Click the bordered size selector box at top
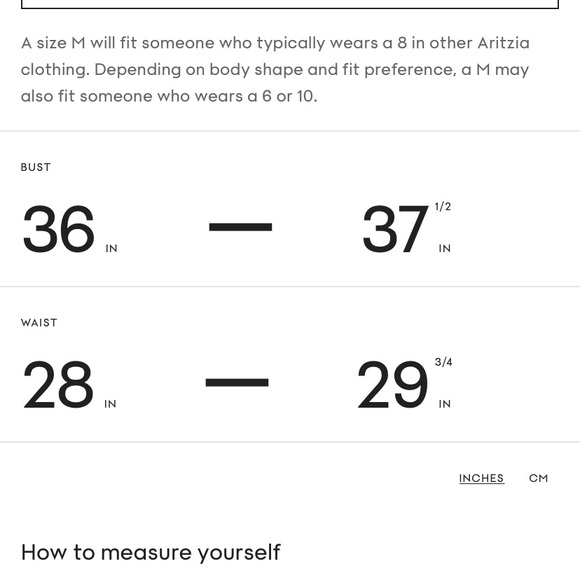580x580 pixels. (290, 4)
